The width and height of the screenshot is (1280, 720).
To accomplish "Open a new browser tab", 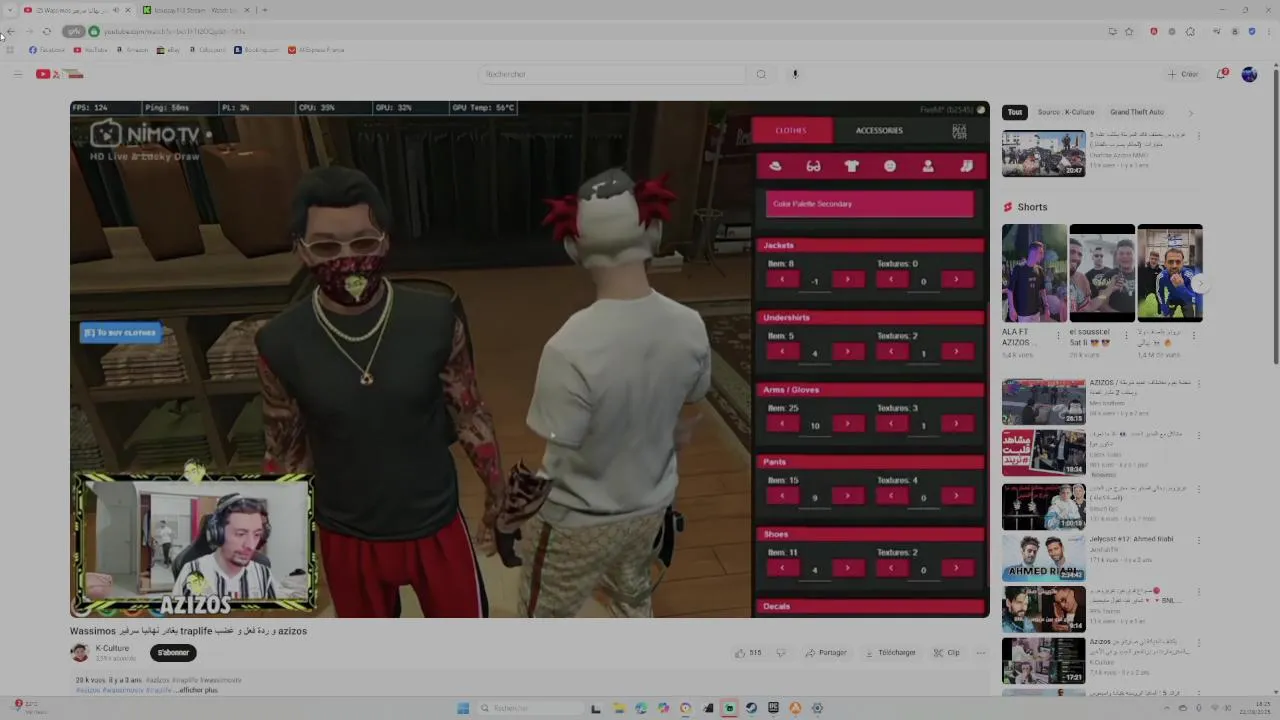I will 264,10.
